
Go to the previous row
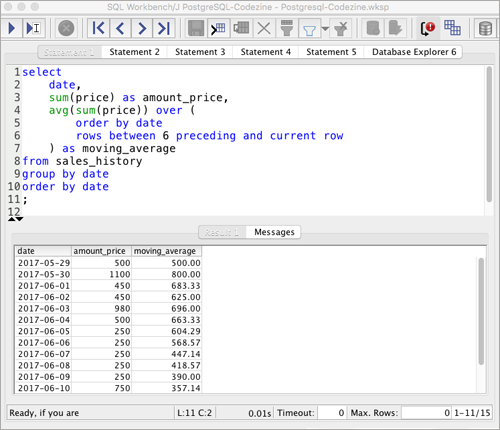(120, 28)
